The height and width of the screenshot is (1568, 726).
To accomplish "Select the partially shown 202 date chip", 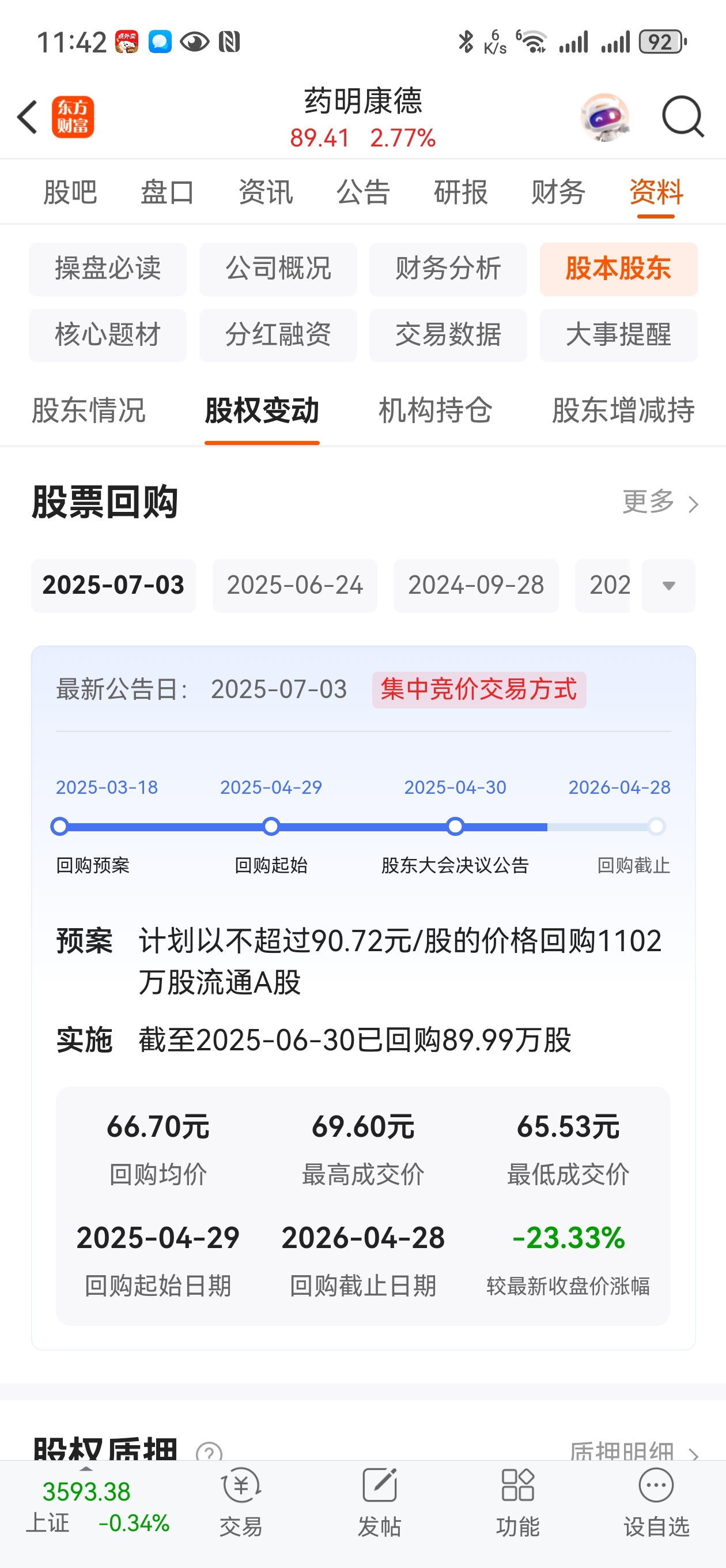I will (603, 586).
